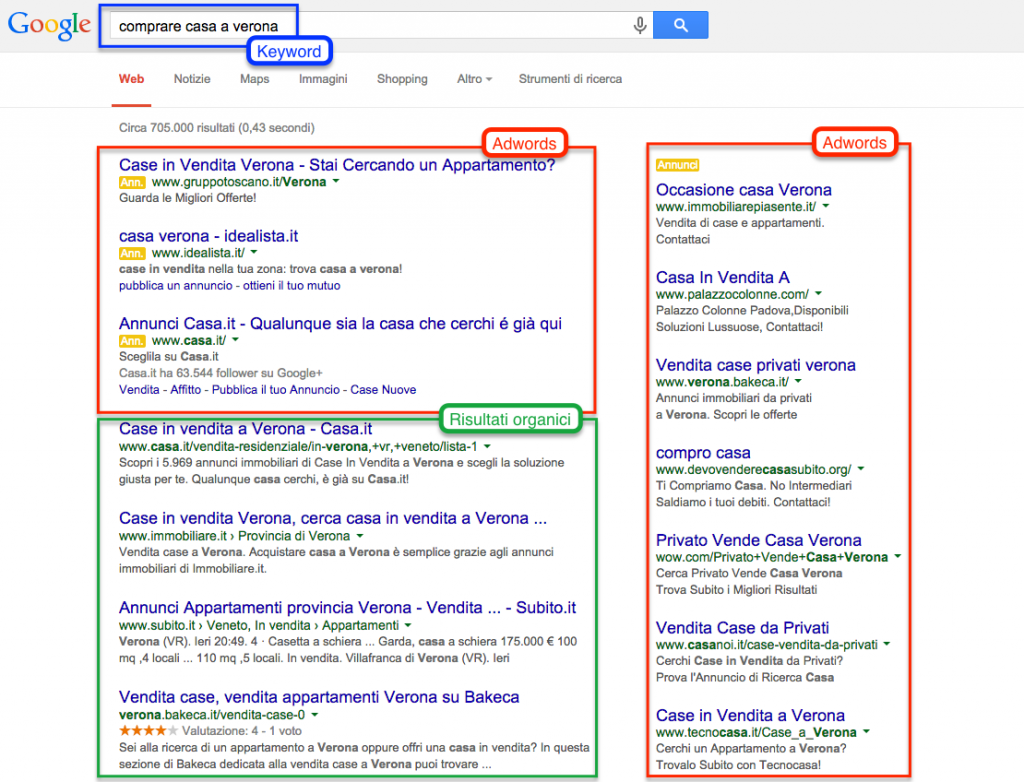The height and width of the screenshot is (782, 1024).
Task: Click 'pubblica un annuncio' sitelink
Action: 176,285
